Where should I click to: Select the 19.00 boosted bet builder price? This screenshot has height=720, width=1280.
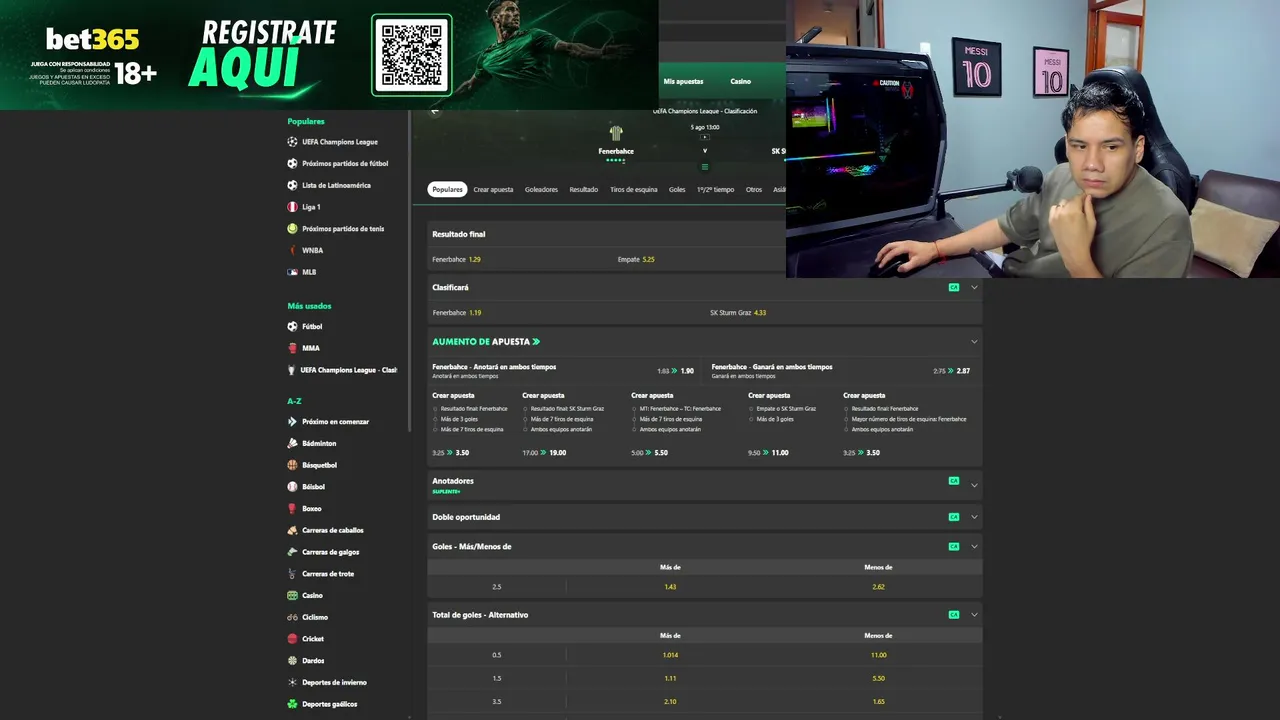557,453
